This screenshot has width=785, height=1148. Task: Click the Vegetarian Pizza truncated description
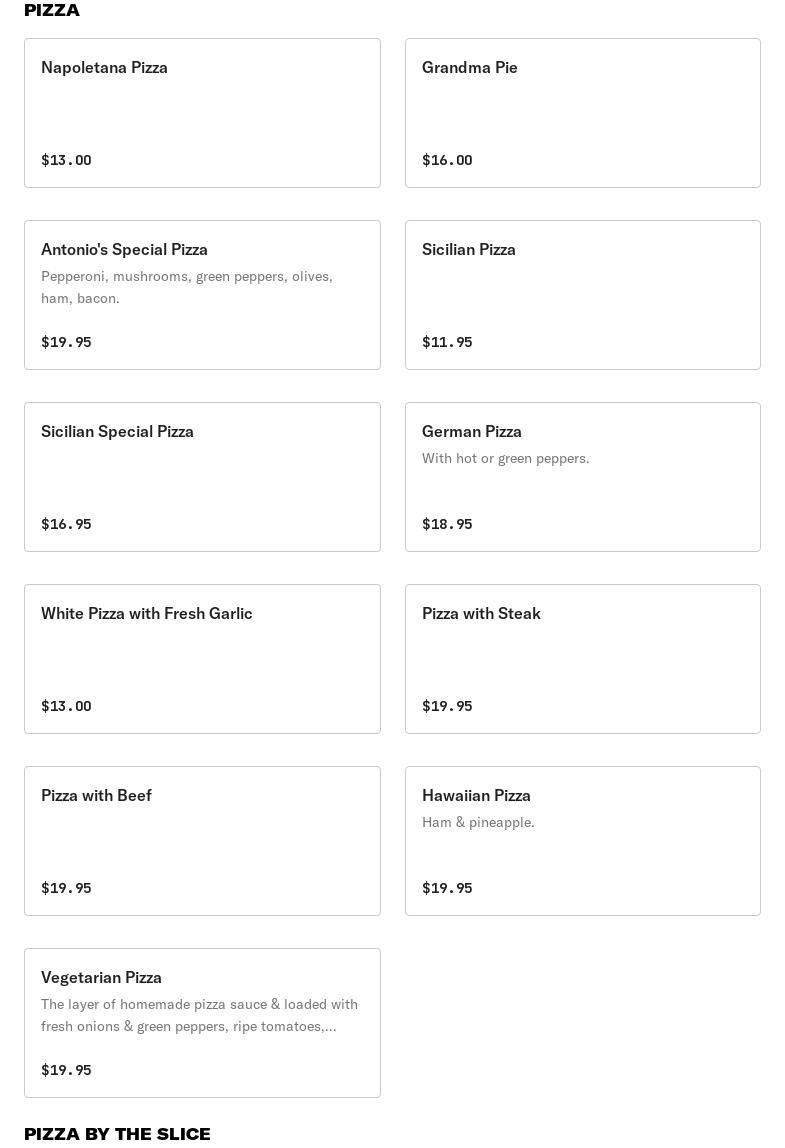point(199,1015)
